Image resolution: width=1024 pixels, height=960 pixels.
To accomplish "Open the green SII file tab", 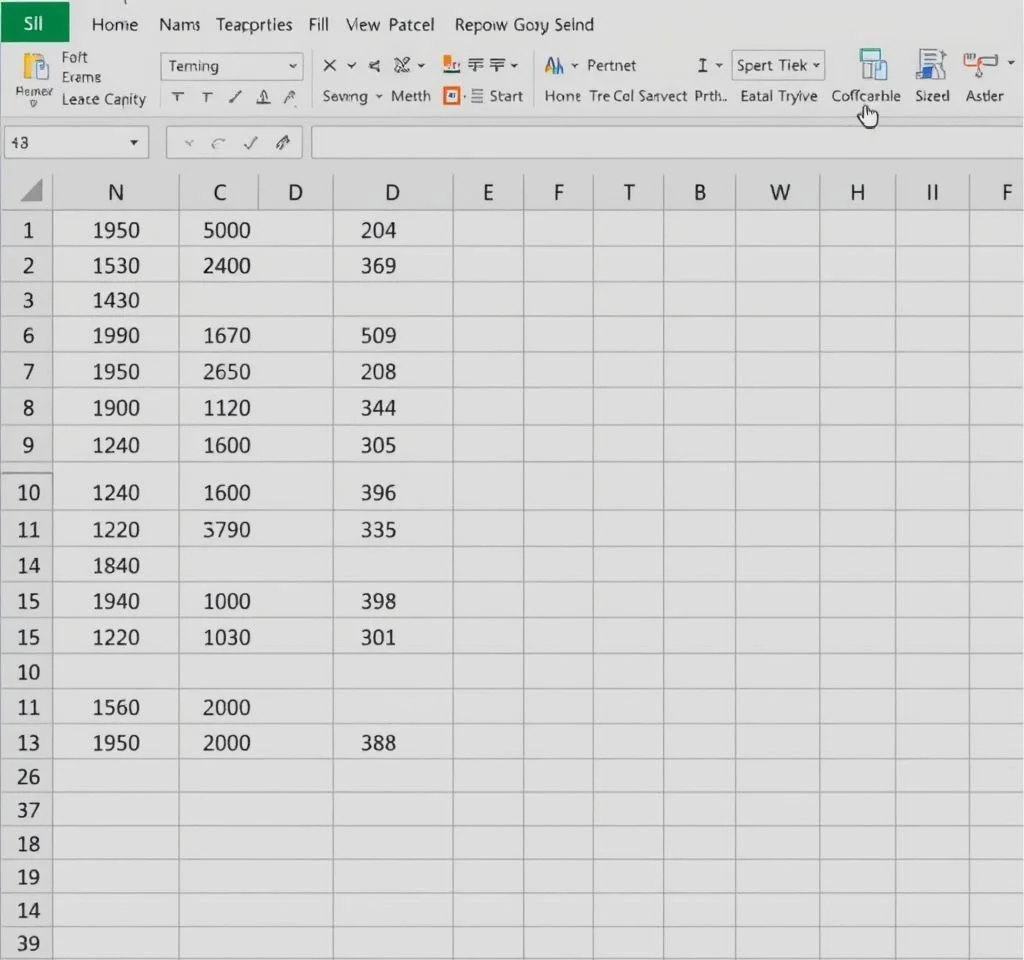I will click(34, 22).
